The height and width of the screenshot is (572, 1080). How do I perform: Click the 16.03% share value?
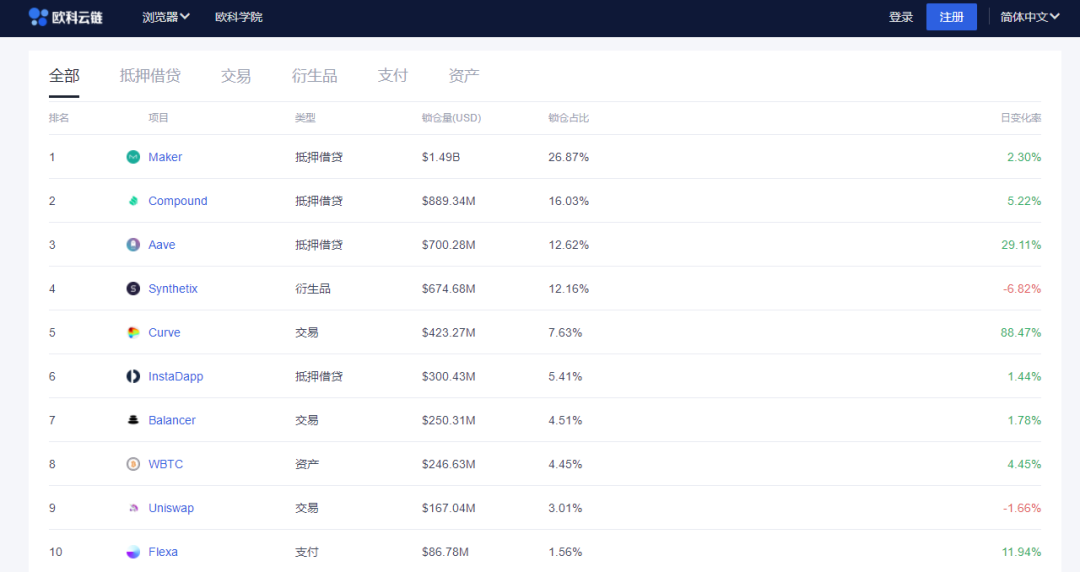568,201
